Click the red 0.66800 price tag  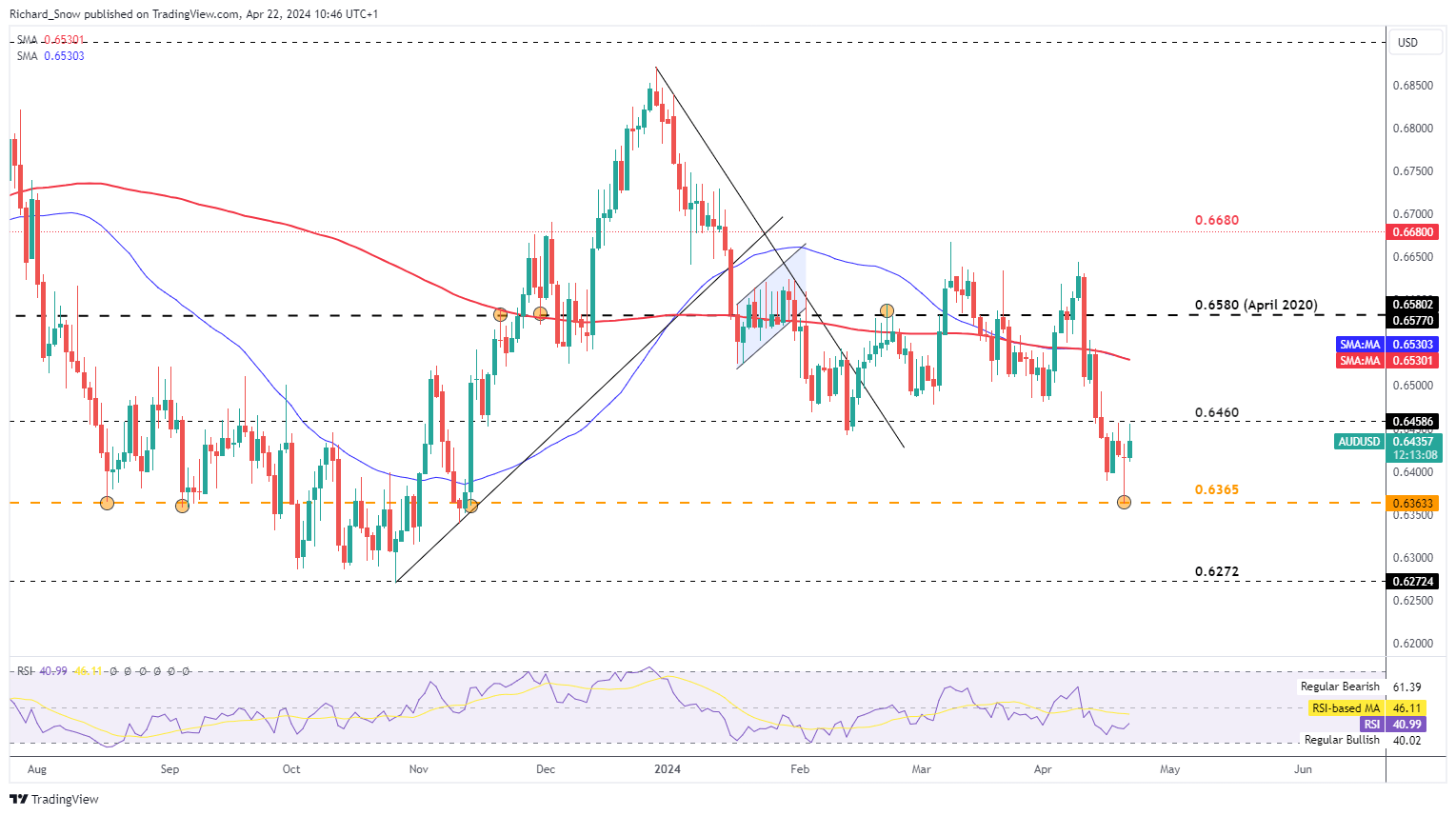coord(1413,232)
